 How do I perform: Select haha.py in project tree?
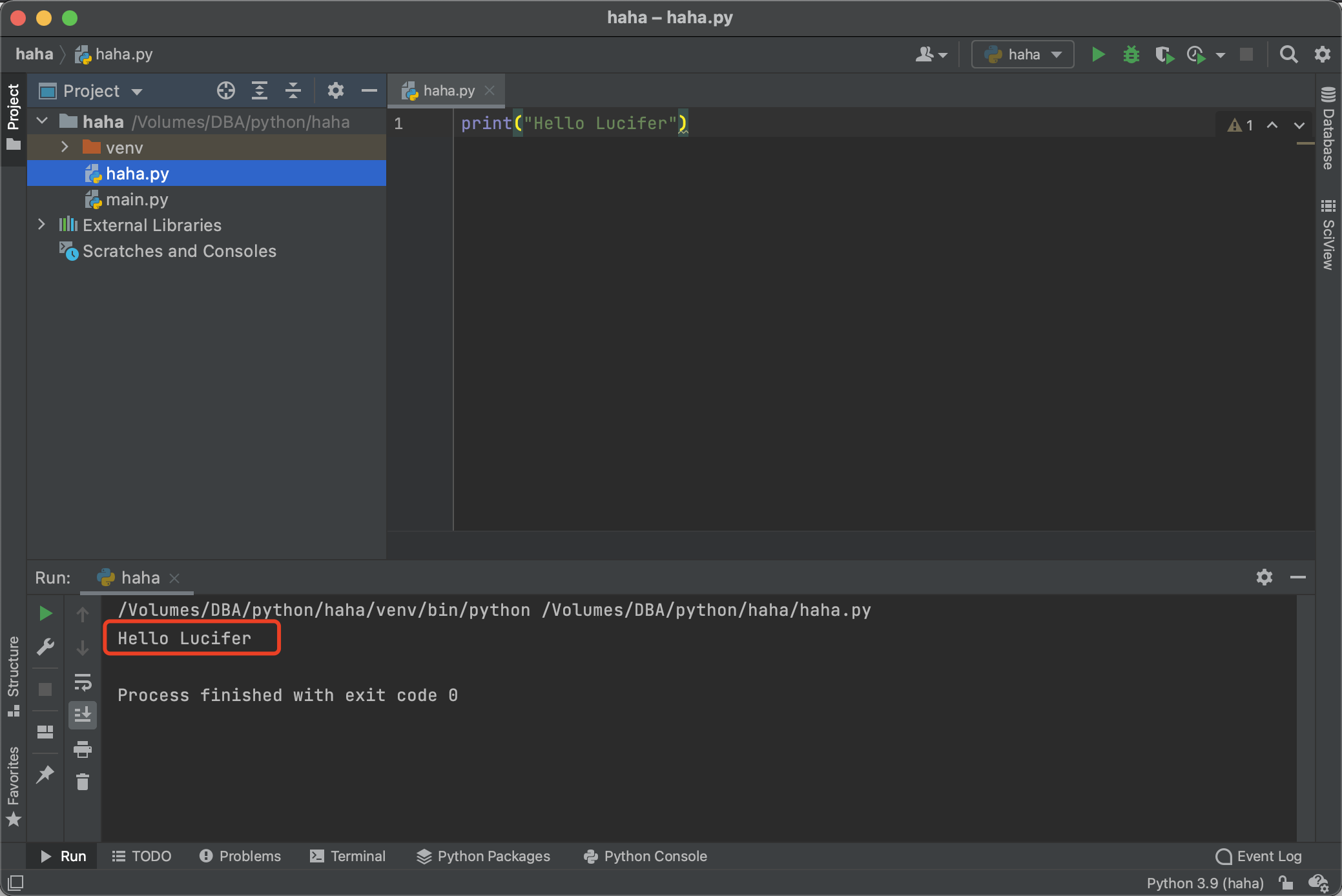tap(207, 173)
